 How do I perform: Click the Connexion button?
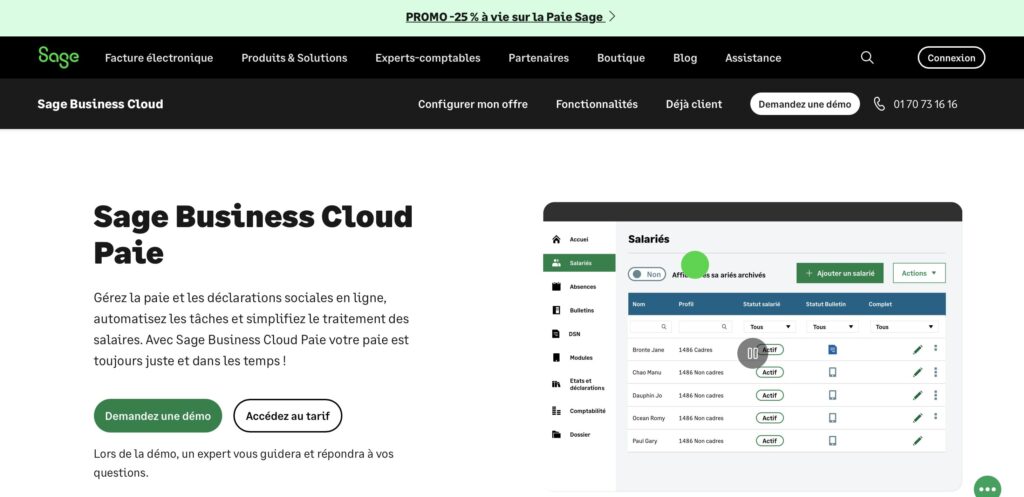click(x=952, y=57)
